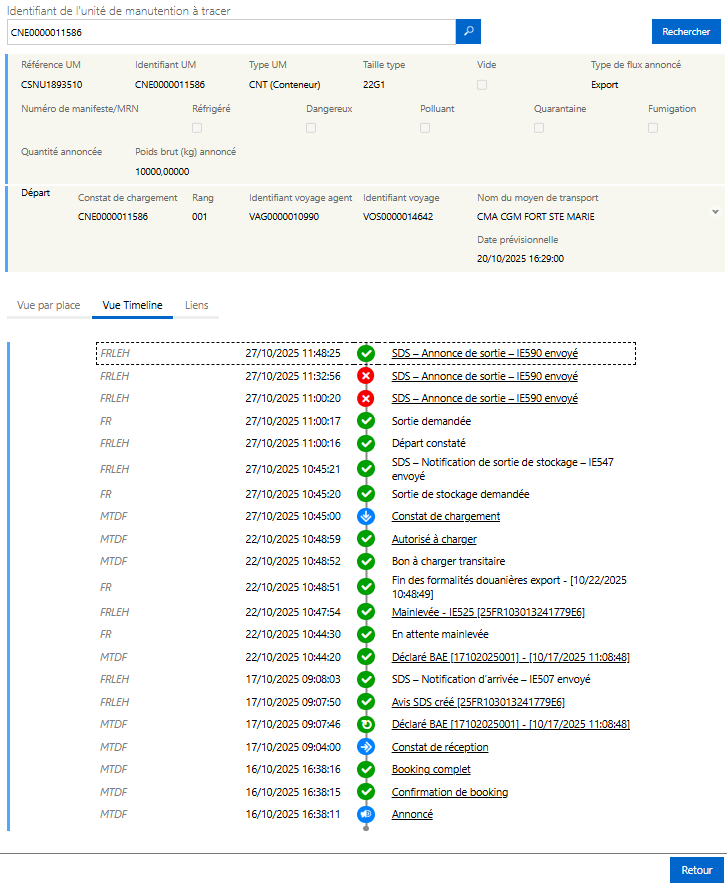Click green check icon of Booking complet

click(x=366, y=770)
